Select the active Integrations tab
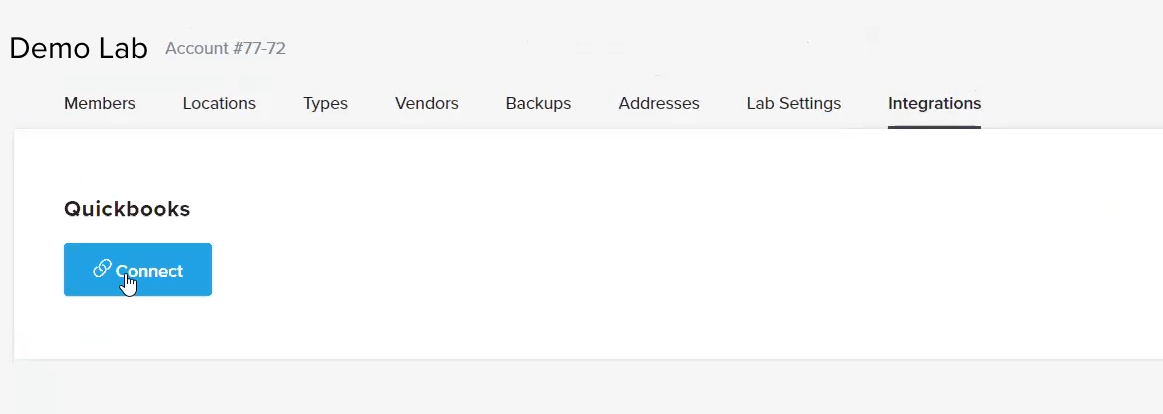Image resolution: width=1163 pixels, height=414 pixels. point(935,103)
